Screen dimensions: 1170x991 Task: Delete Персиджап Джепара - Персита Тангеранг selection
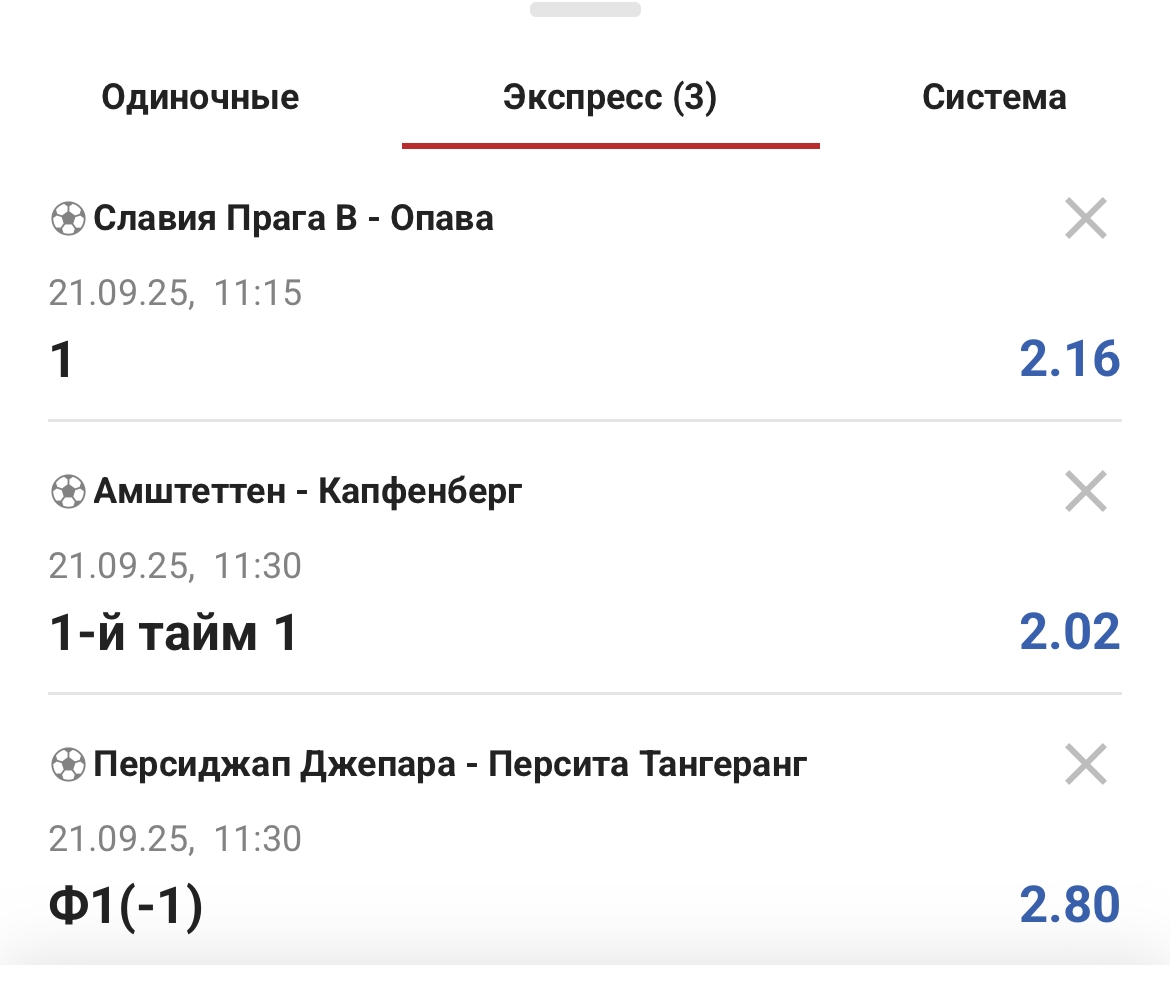(x=1085, y=765)
